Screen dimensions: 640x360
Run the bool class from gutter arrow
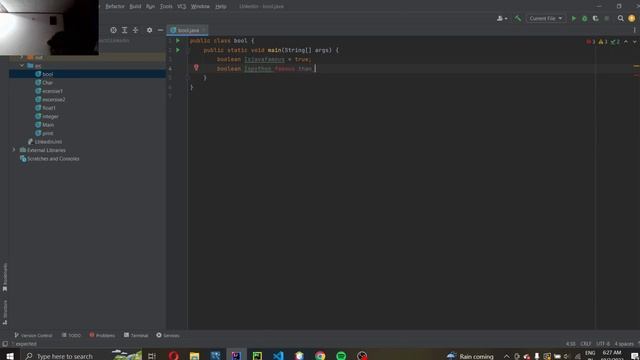coord(178,41)
